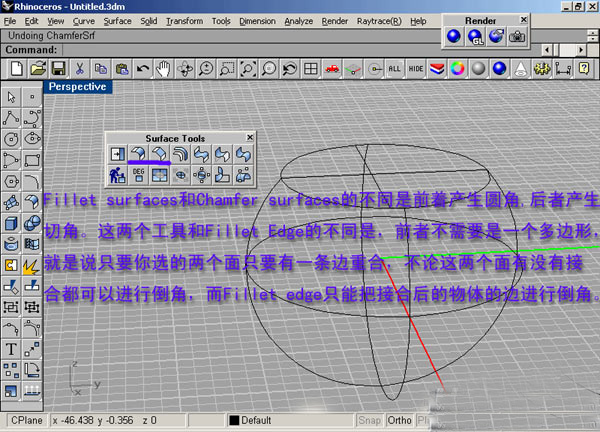Screen dimensions: 600x432
Task: Click the Undo arrow toolbar icon
Action: (142, 68)
